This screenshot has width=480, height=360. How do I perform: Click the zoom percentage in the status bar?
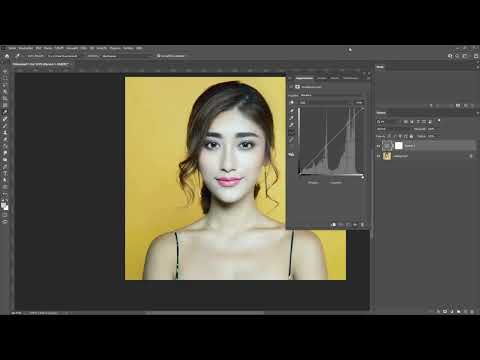tap(15, 313)
